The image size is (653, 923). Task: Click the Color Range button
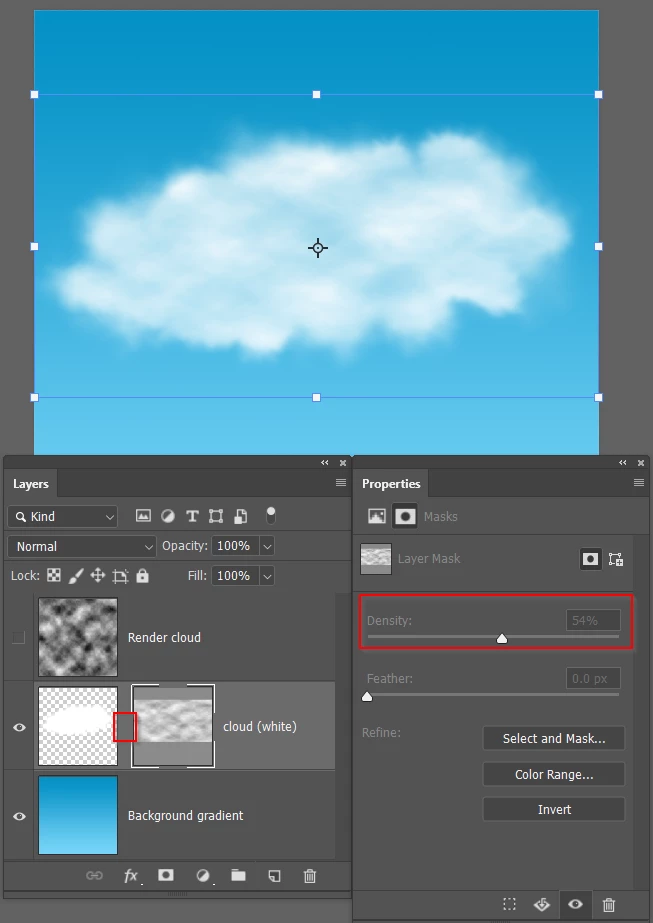point(553,774)
